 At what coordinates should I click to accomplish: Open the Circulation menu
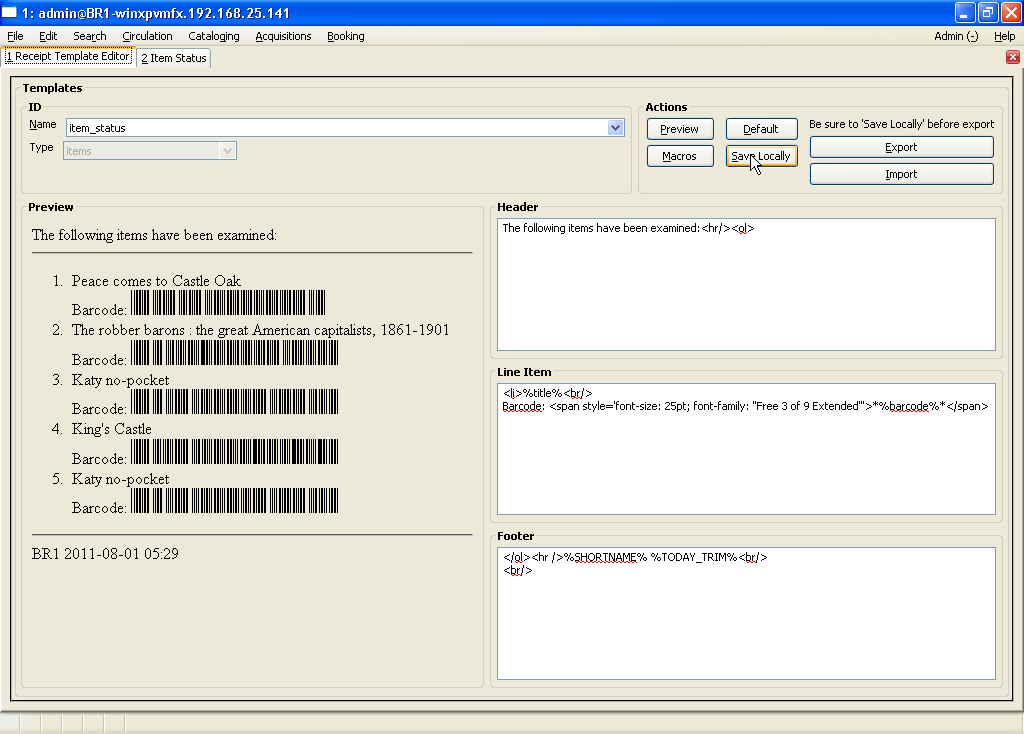click(147, 36)
